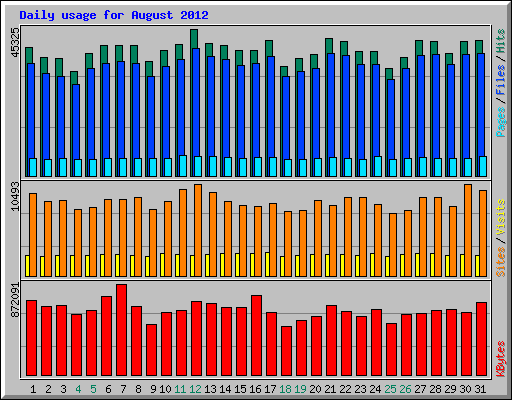Click the green weekend day 25 label
This screenshot has width=512, height=400.
(x=390, y=389)
